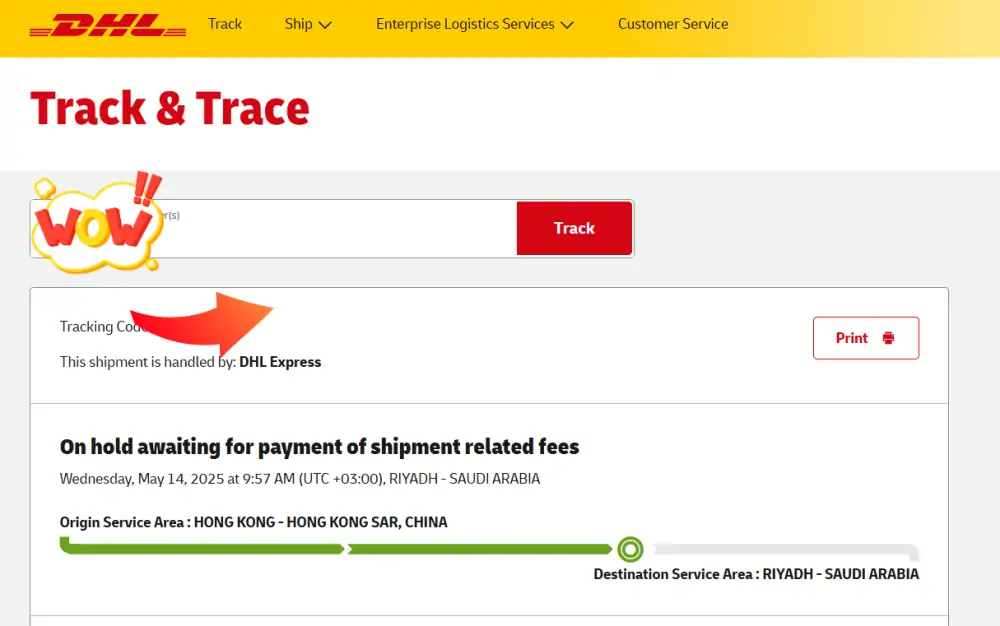Viewport: 1000px width, 626px height.
Task: Select the date 'Wednesday, May 14, 2025' line
Action: (300, 479)
